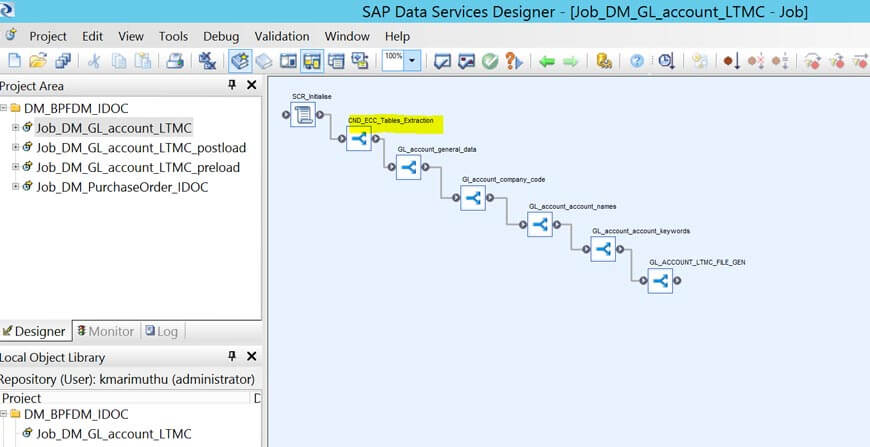Click the green Validate checkmark icon
The height and width of the screenshot is (447, 870).
pos(490,61)
